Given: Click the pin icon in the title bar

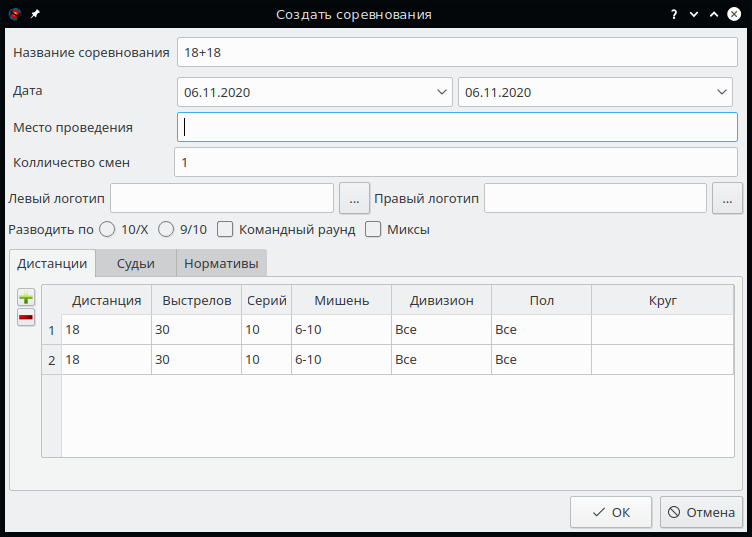Looking at the screenshot, I should coord(36,14).
